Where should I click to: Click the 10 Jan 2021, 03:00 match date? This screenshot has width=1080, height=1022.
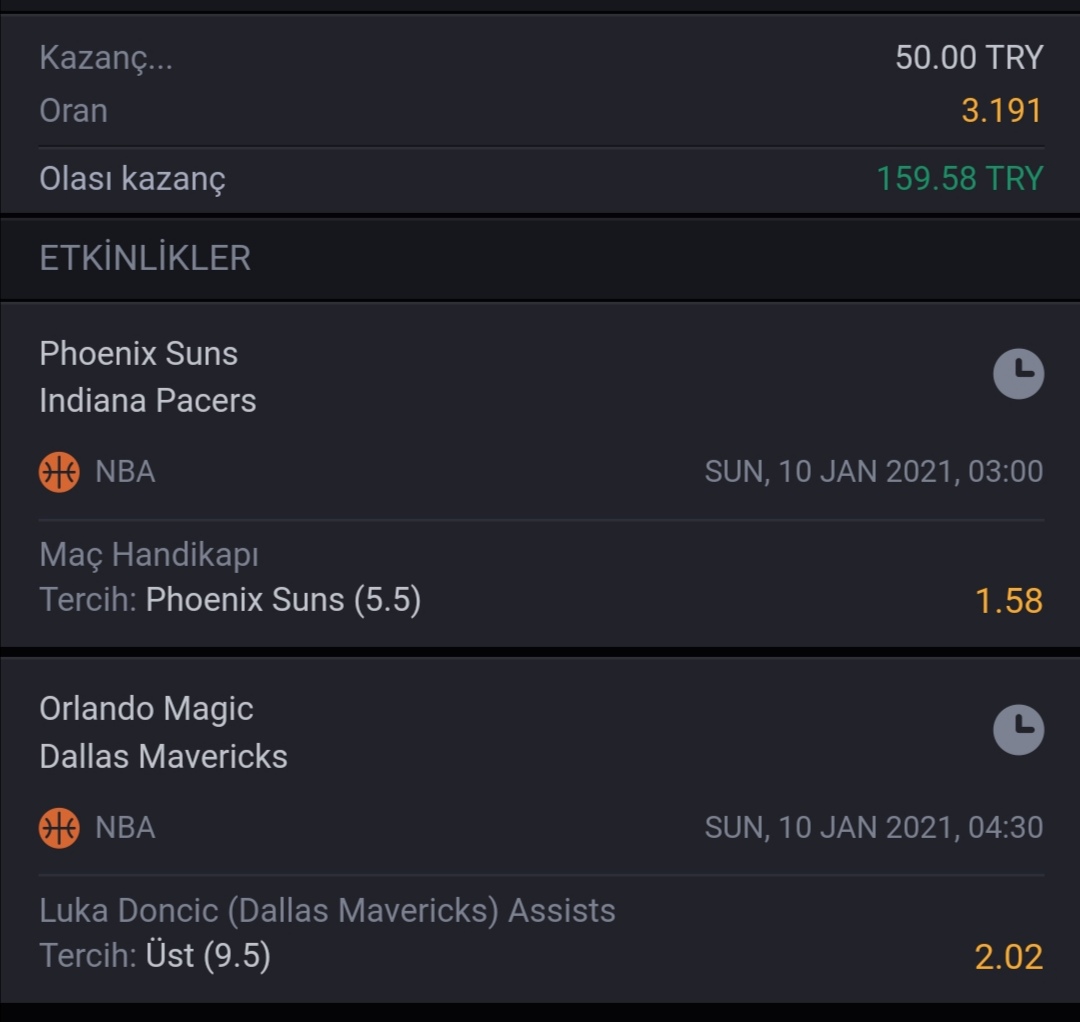[x=873, y=472]
